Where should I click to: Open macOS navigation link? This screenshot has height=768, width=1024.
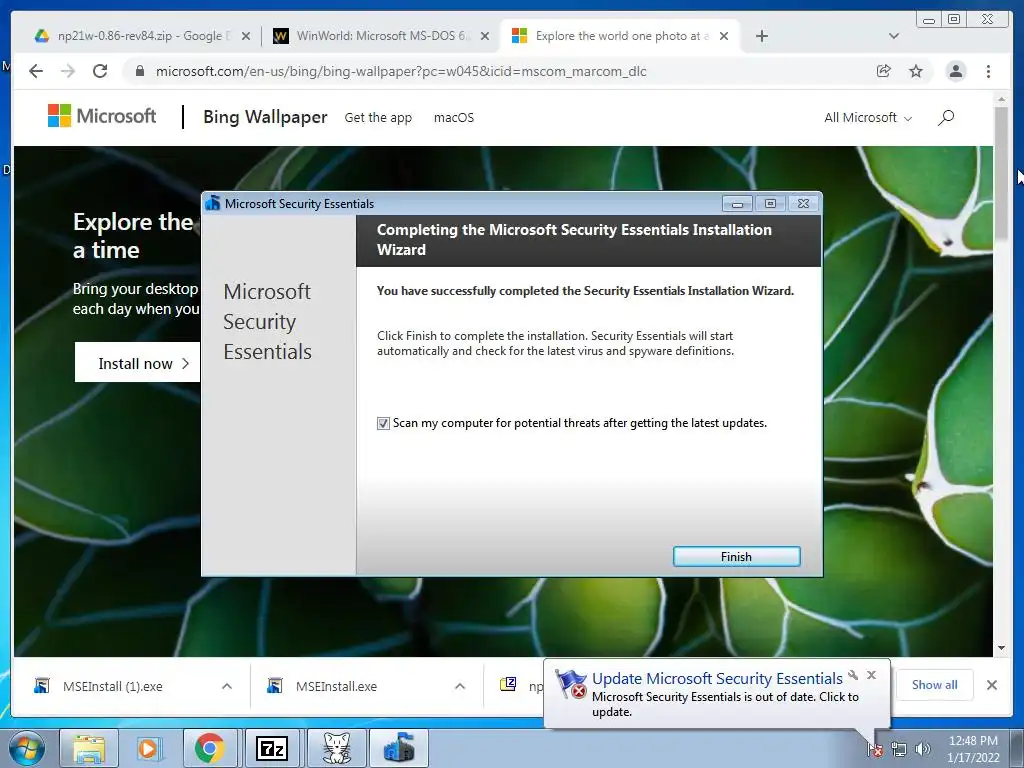tap(454, 118)
